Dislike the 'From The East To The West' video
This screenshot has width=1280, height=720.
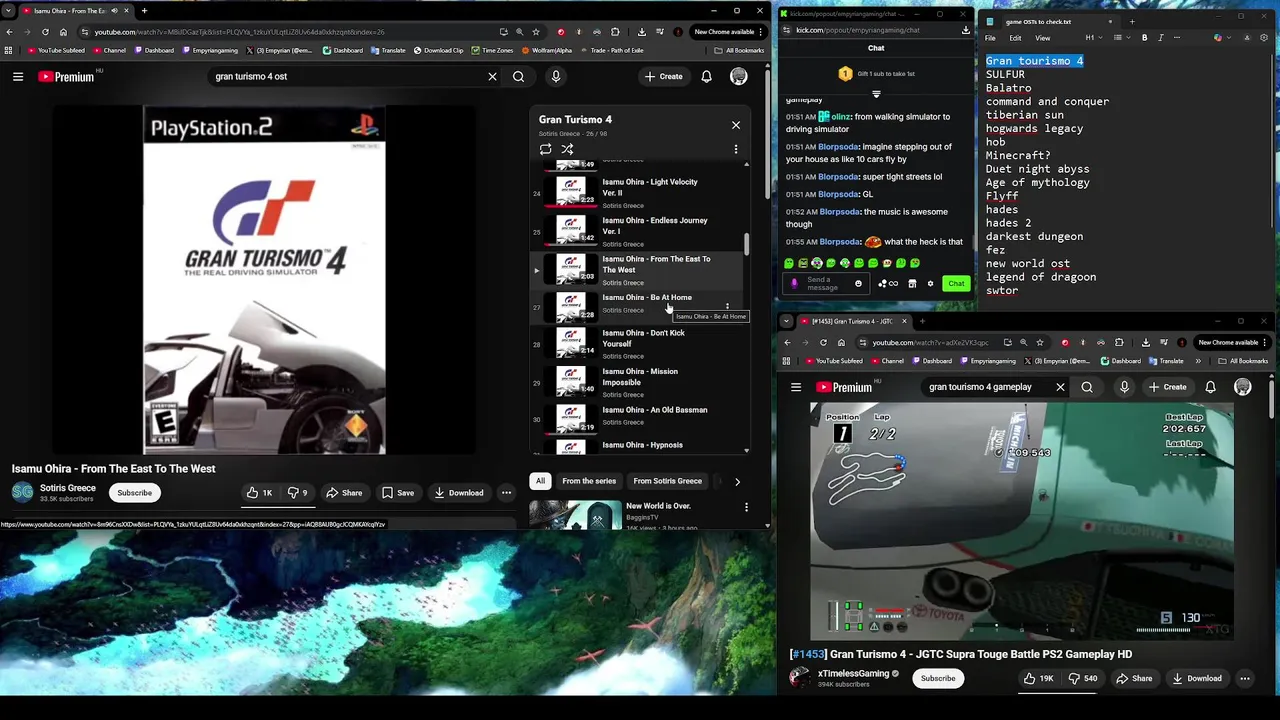tap(298, 493)
